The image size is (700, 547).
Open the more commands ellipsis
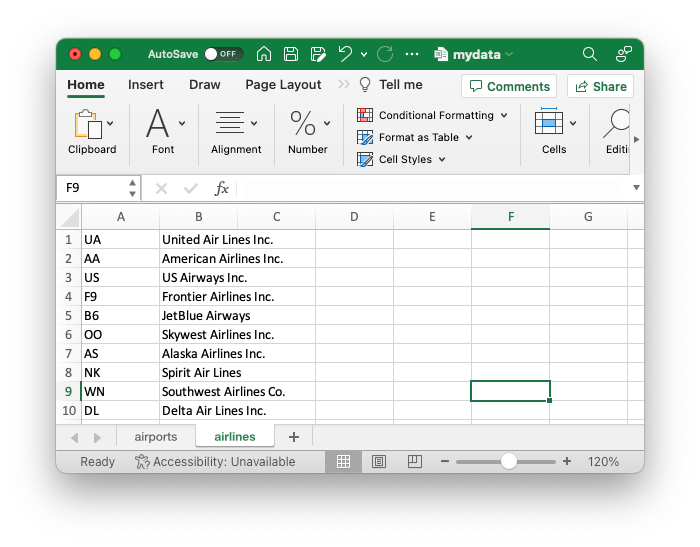pyautogui.click(x=412, y=54)
